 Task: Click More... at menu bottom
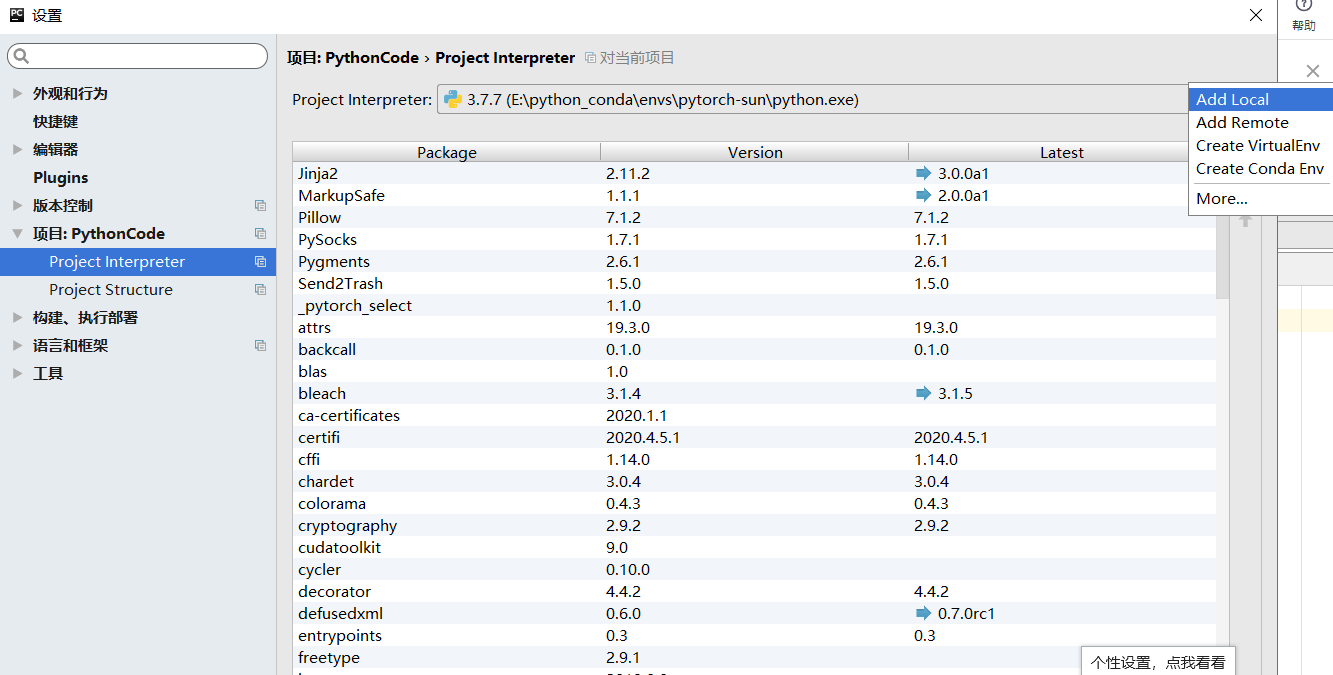click(1221, 198)
